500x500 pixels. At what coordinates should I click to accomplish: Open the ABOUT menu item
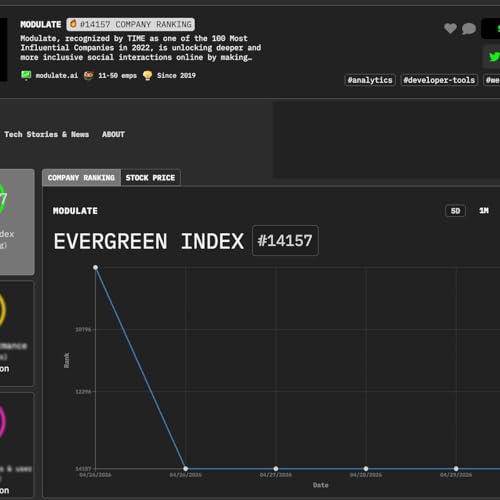113,134
